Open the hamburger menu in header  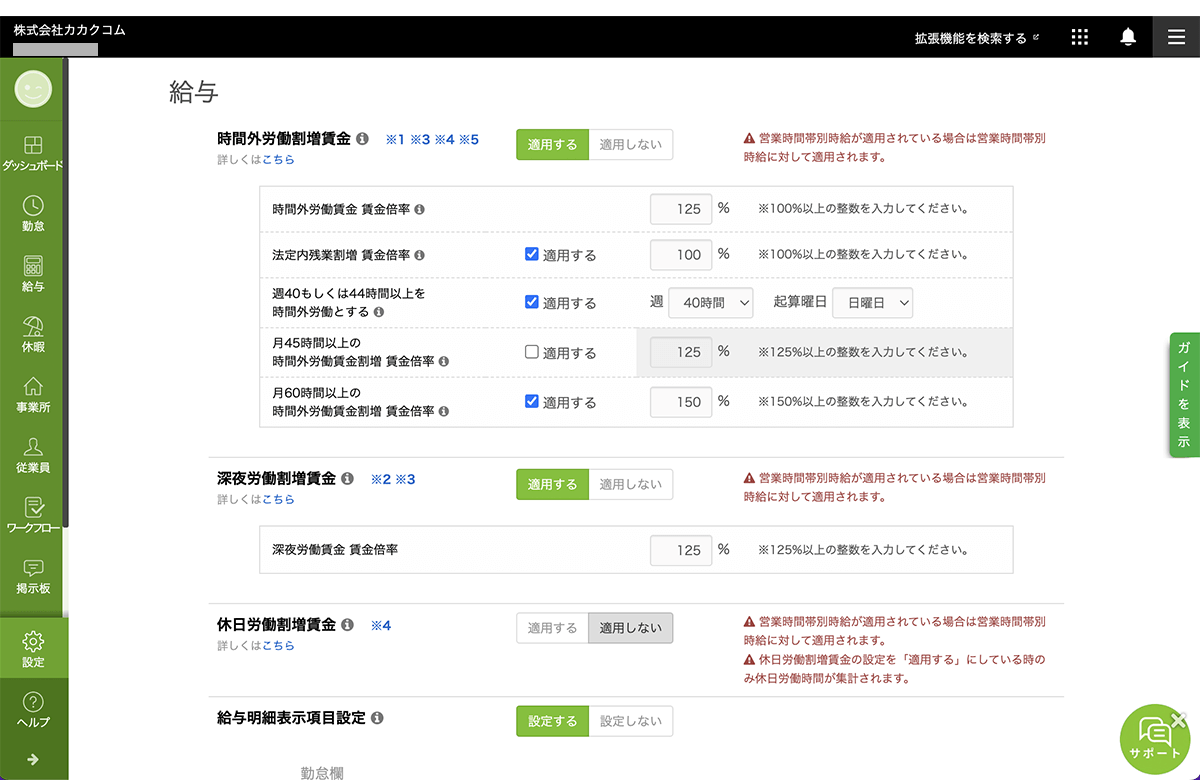click(x=1176, y=37)
